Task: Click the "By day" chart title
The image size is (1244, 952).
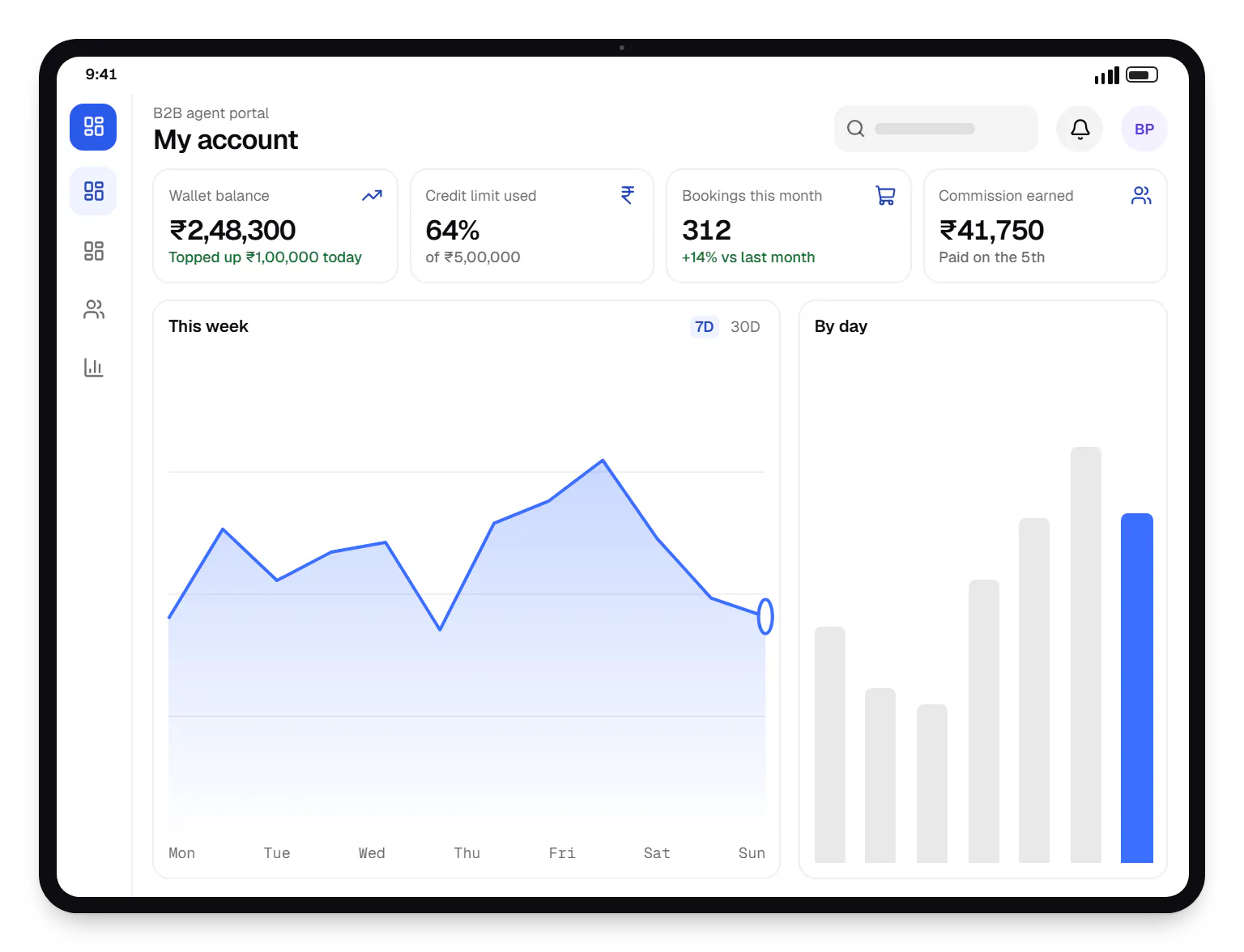Action: [841, 326]
